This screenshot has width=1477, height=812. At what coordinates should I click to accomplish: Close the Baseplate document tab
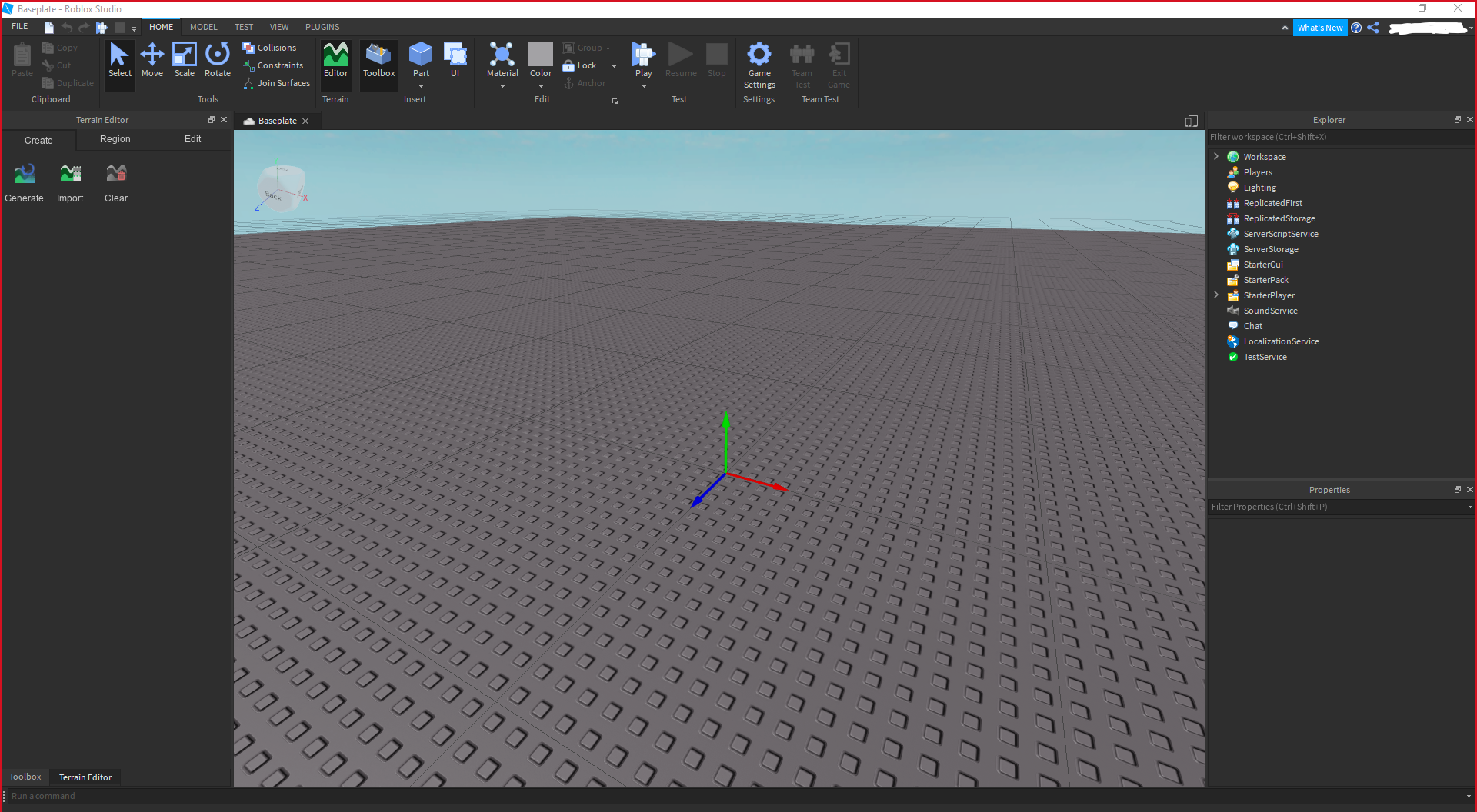coord(305,121)
